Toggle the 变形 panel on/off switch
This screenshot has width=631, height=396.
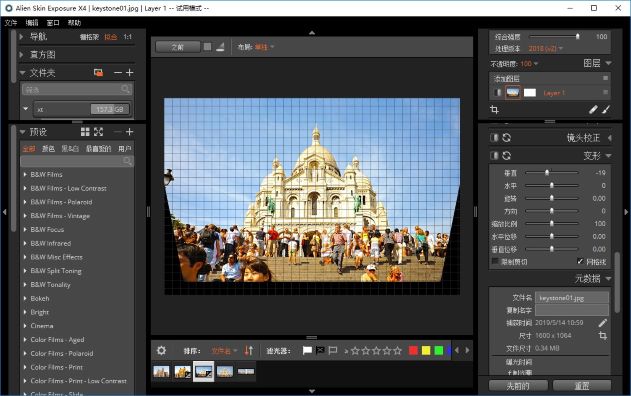point(494,155)
